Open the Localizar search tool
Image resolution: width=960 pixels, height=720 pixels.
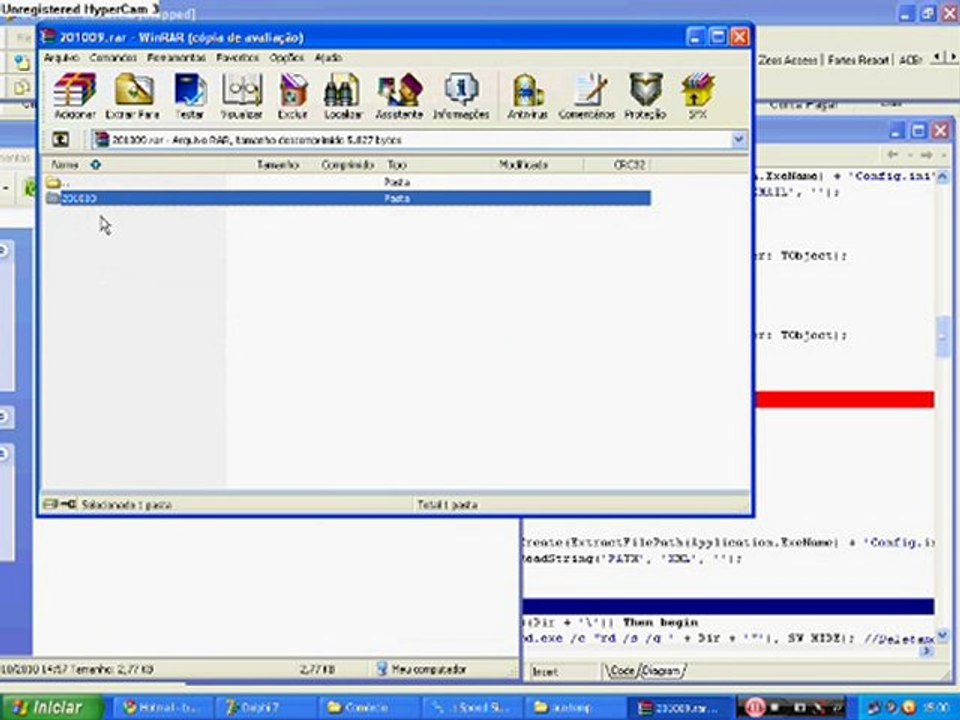(343, 96)
